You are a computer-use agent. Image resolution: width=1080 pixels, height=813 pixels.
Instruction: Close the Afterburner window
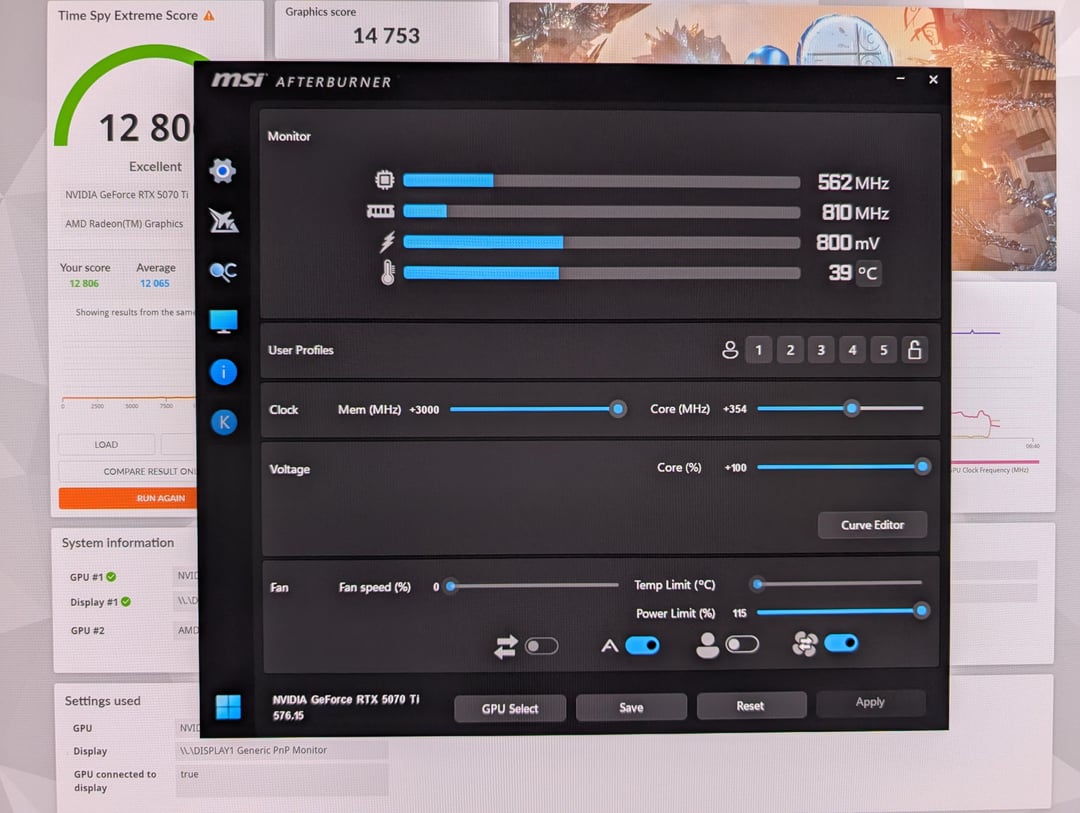click(933, 80)
